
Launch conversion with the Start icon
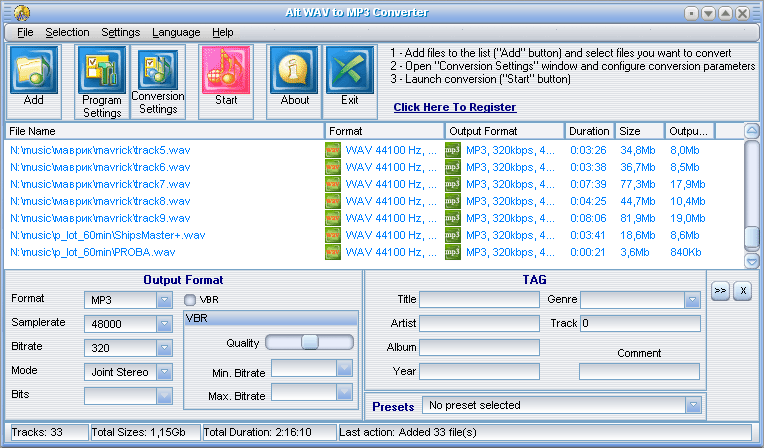pyautogui.click(x=226, y=70)
